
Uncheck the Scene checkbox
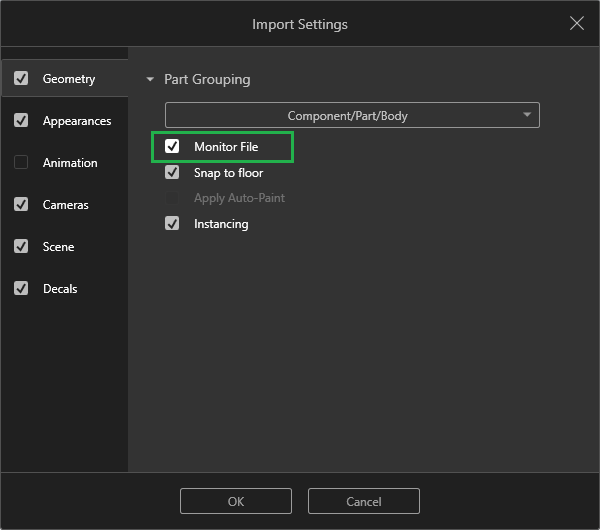(21, 246)
